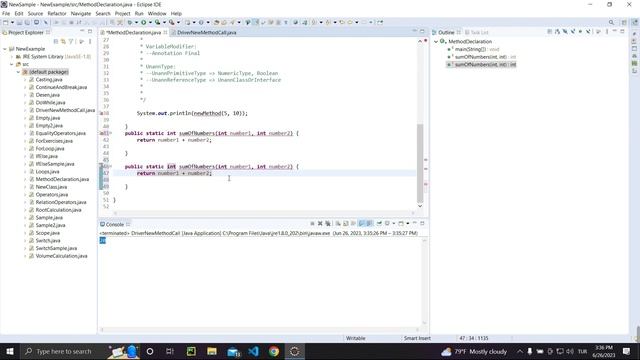Click the Save icon in main toolbar
Image resolution: width=640 pixels, height=360 pixels.
pos(19,22)
